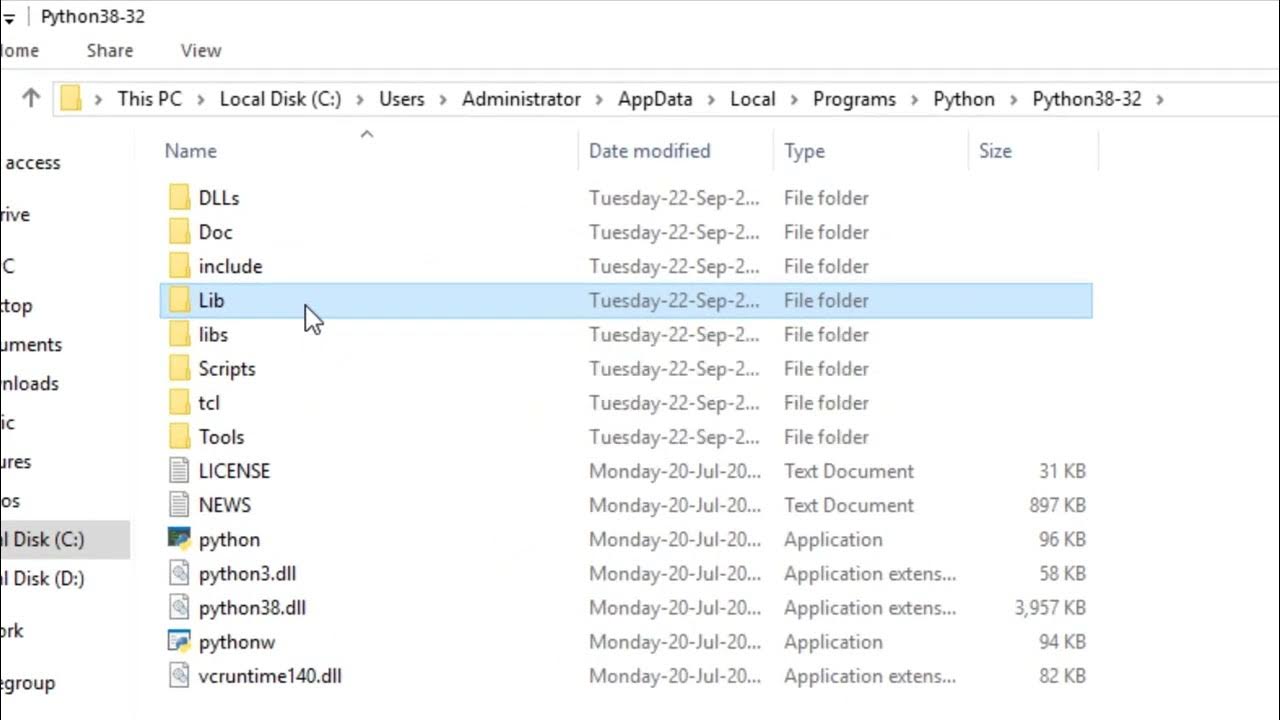Expand chevron after Users in path
Image resolution: width=1280 pixels, height=720 pixels.
(443, 99)
